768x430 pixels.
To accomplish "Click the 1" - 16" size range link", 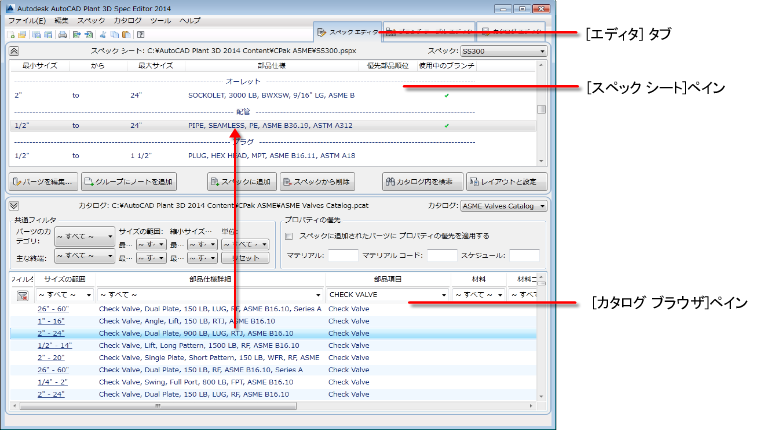I will [51, 321].
